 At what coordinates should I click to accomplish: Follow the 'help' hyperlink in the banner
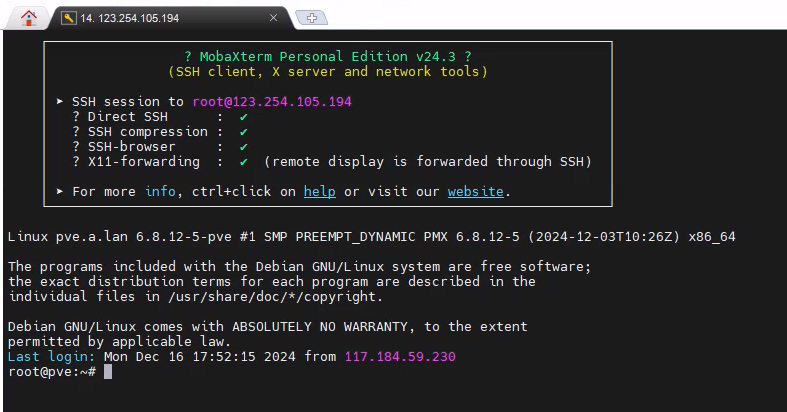(320, 192)
